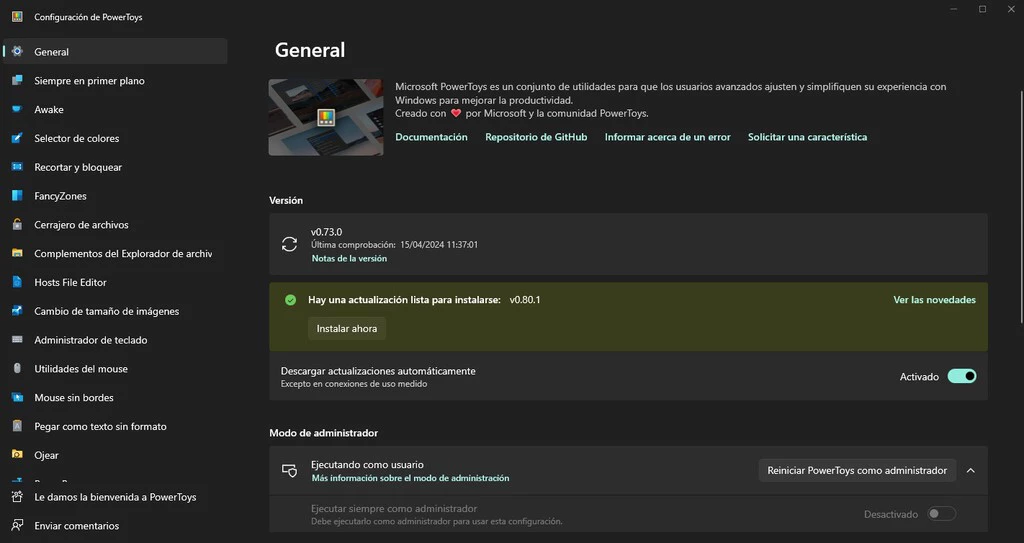The width and height of the screenshot is (1024, 543).
Task: Click the green checkmark update-ready icon
Action: pyautogui.click(x=291, y=299)
